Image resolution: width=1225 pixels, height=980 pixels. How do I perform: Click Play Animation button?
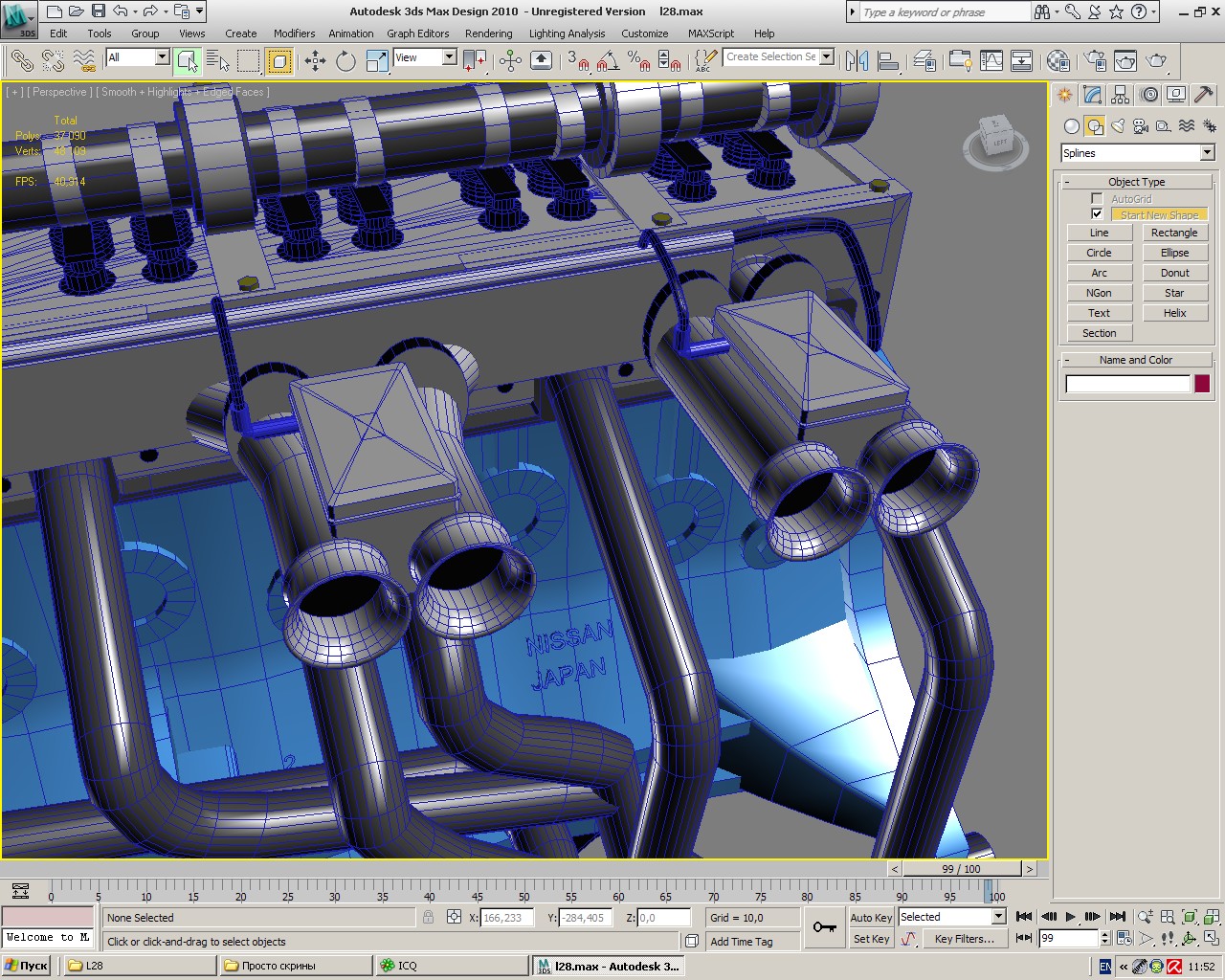1071,917
